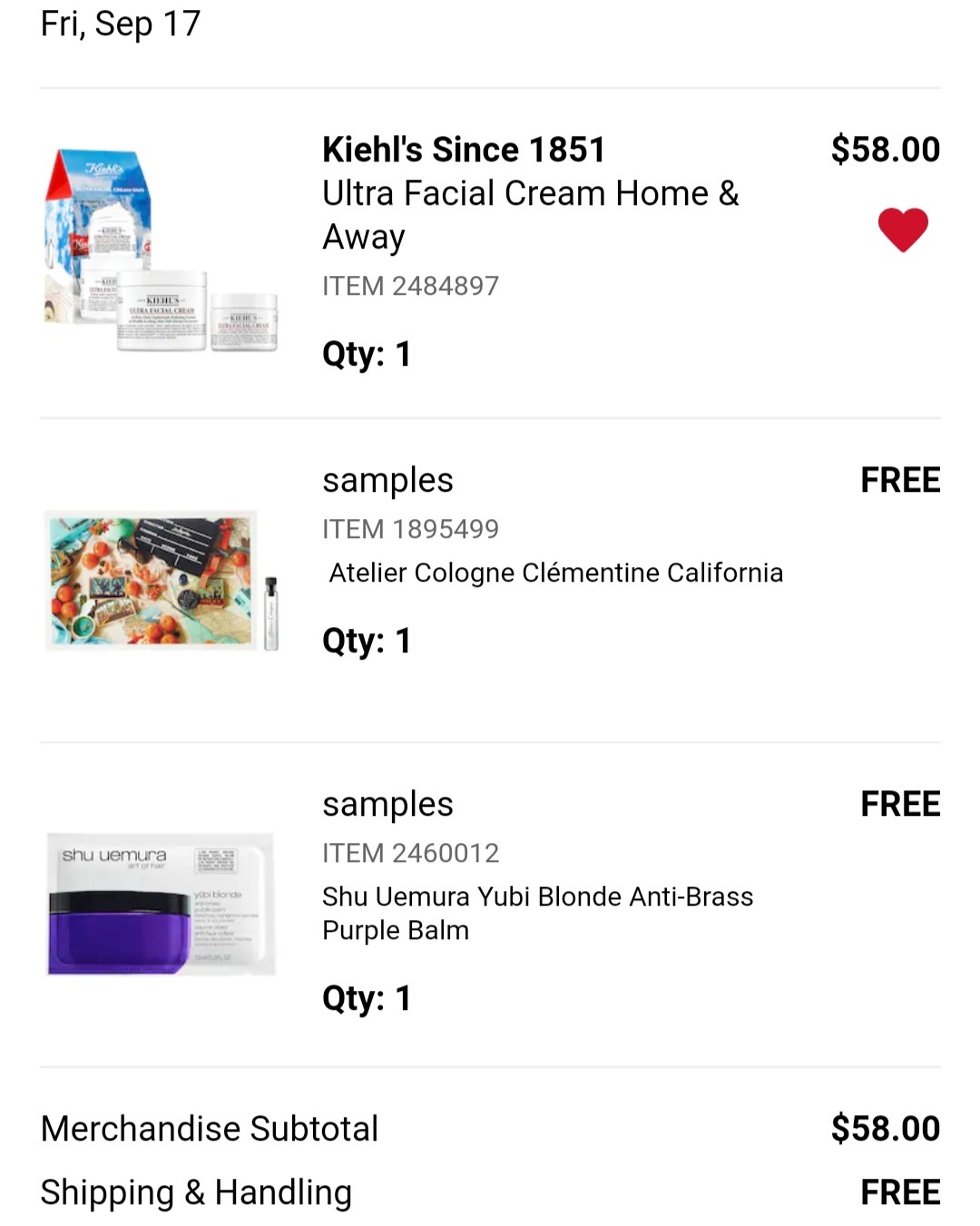
Task: Tap the Kiehl's Since 1851 brand name
Action: pos(463,150)
